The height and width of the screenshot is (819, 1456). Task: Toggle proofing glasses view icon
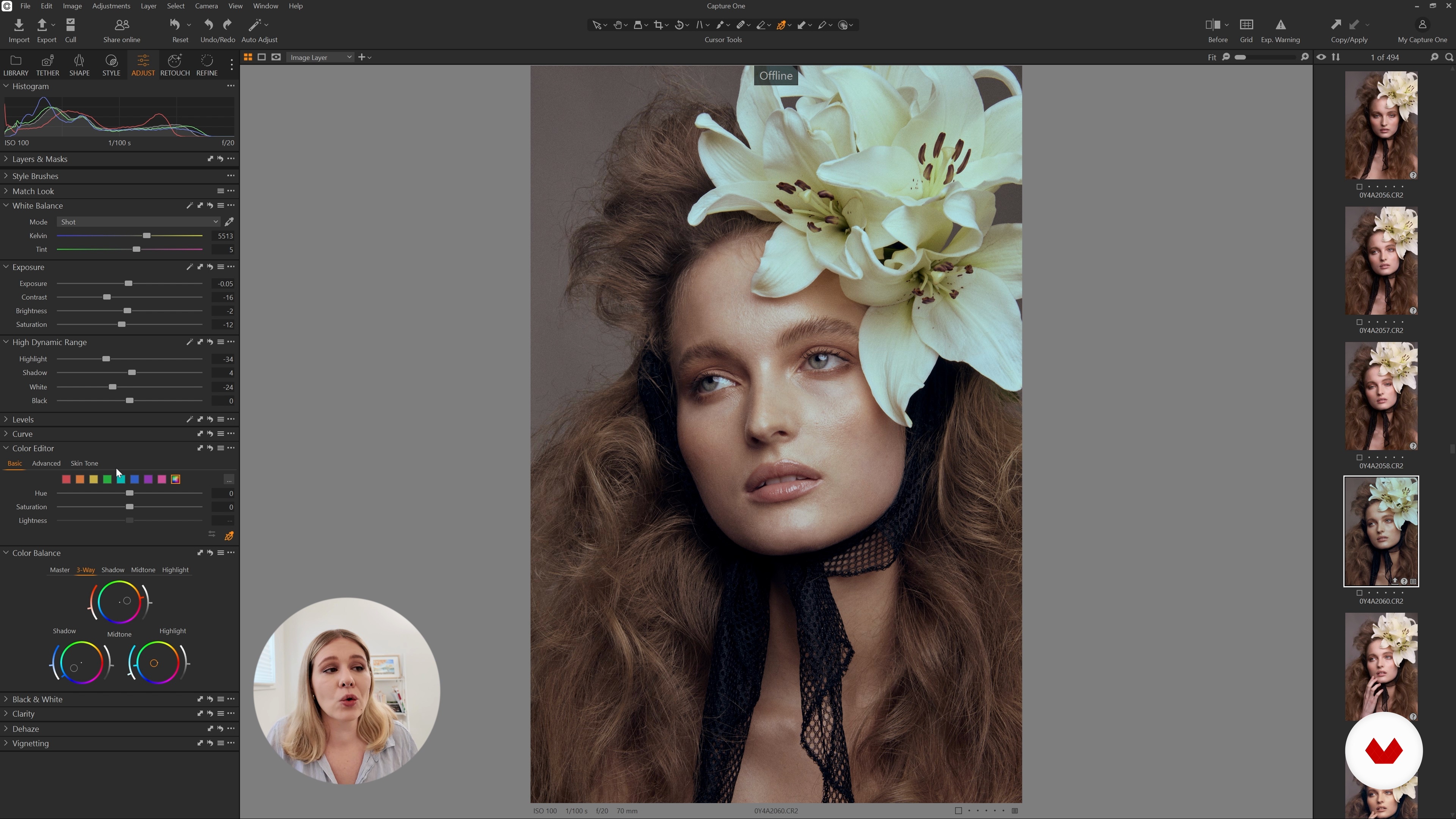(x=276, y=57)
